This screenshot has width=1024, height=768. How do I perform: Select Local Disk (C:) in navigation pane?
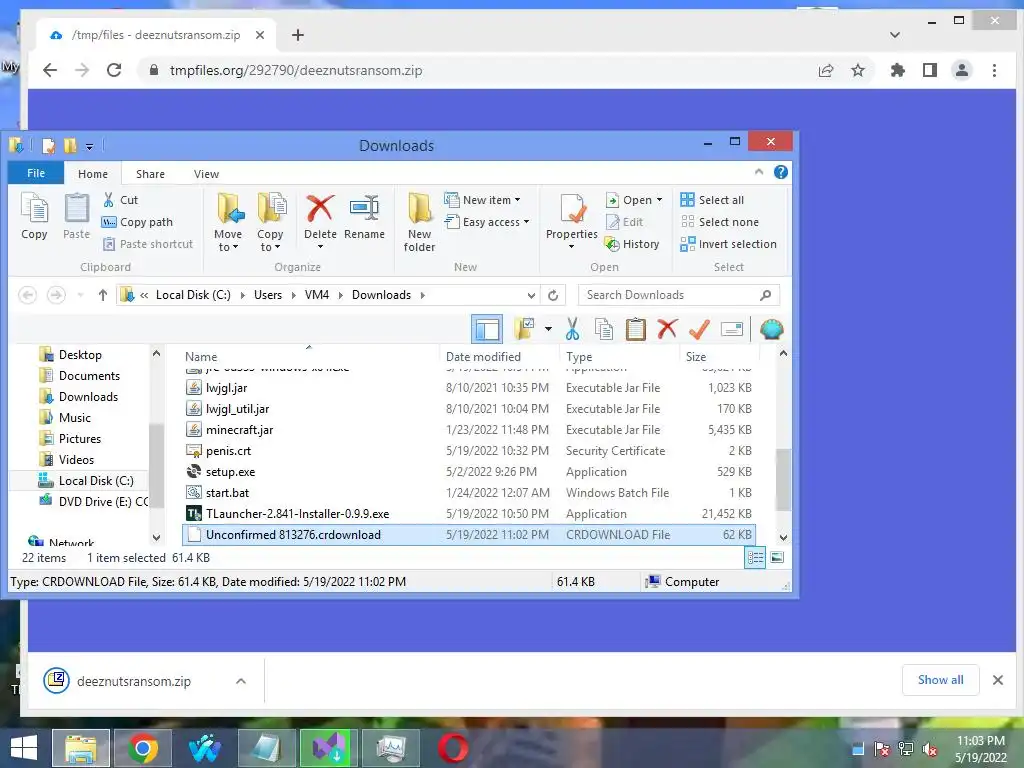click(x=96, y=481)
